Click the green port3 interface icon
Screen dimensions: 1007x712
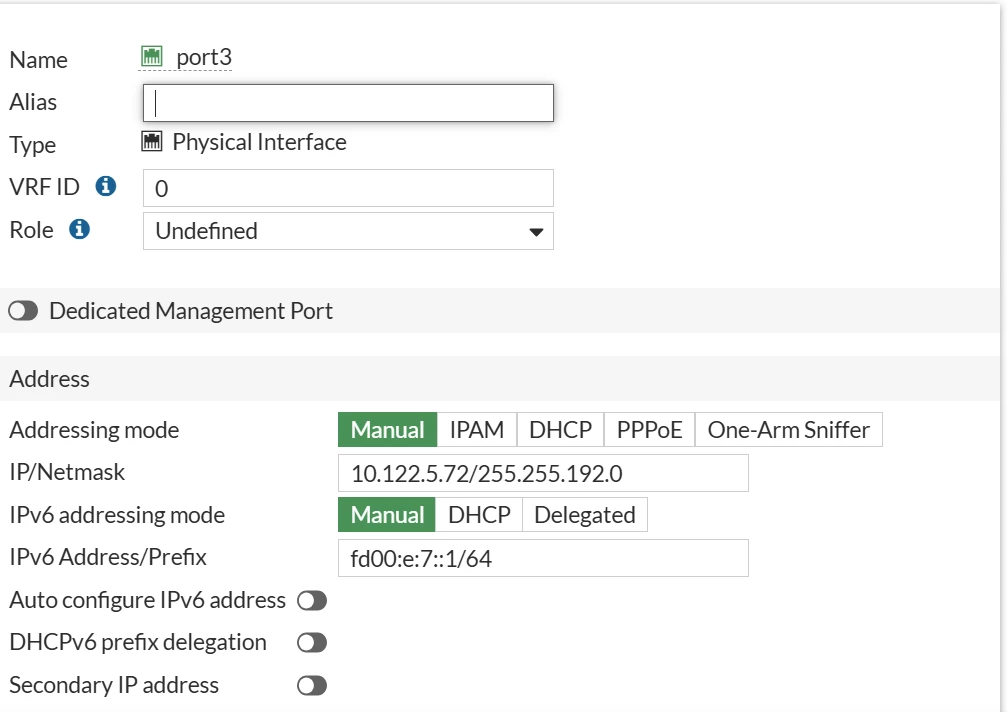coord(152,56)
